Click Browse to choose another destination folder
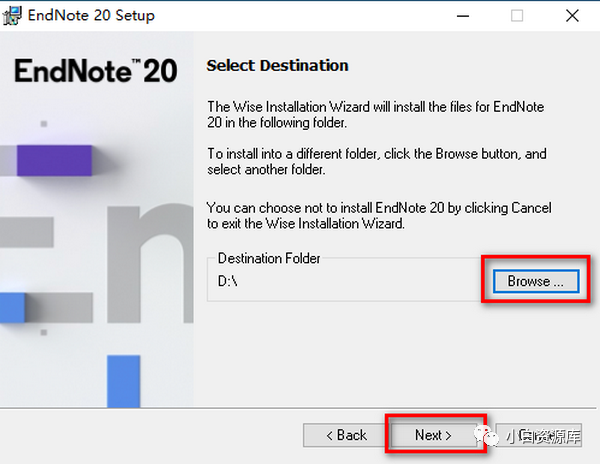 [536, 281]
